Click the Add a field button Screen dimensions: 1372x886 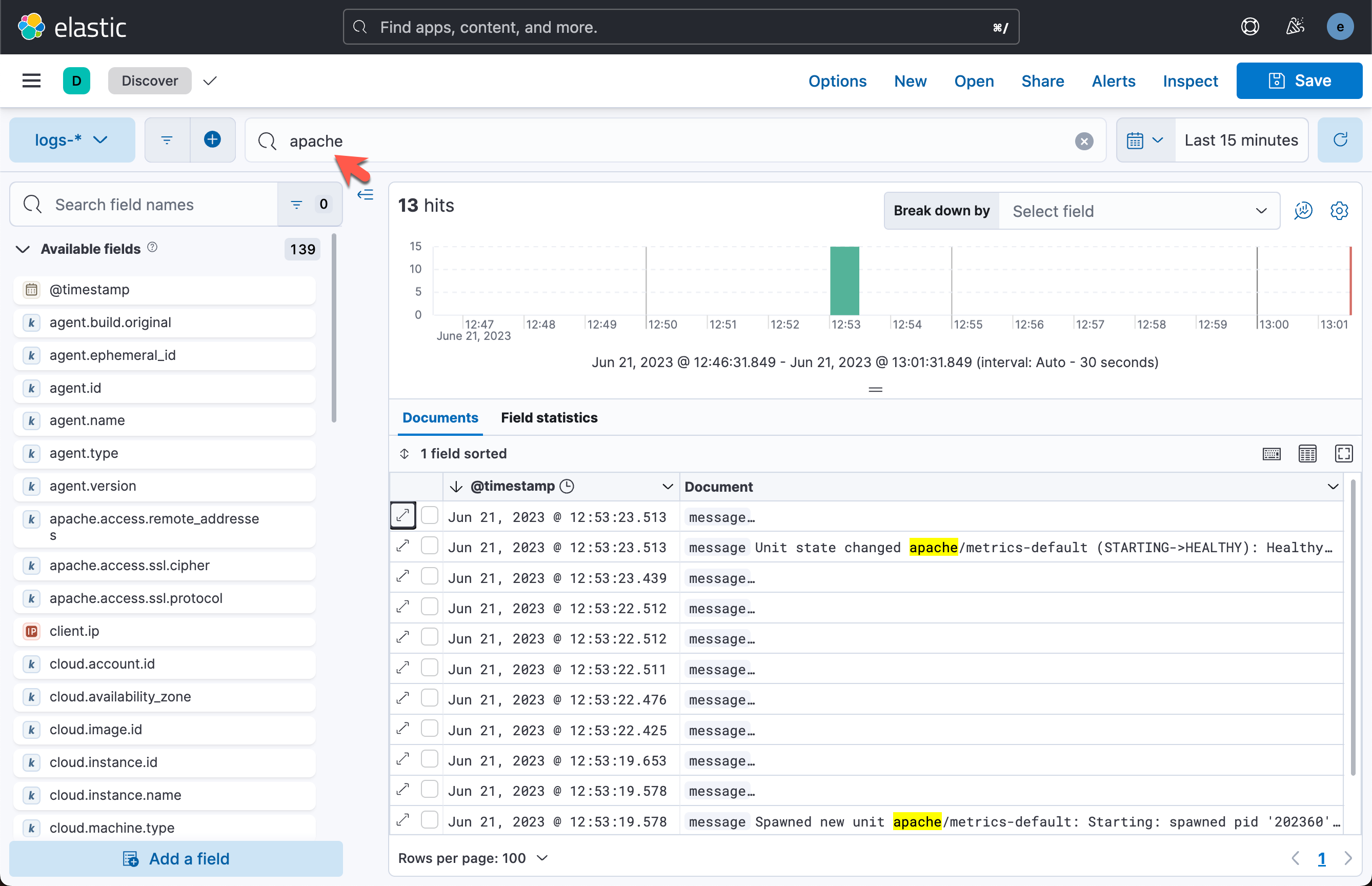(x=176, y=858)
